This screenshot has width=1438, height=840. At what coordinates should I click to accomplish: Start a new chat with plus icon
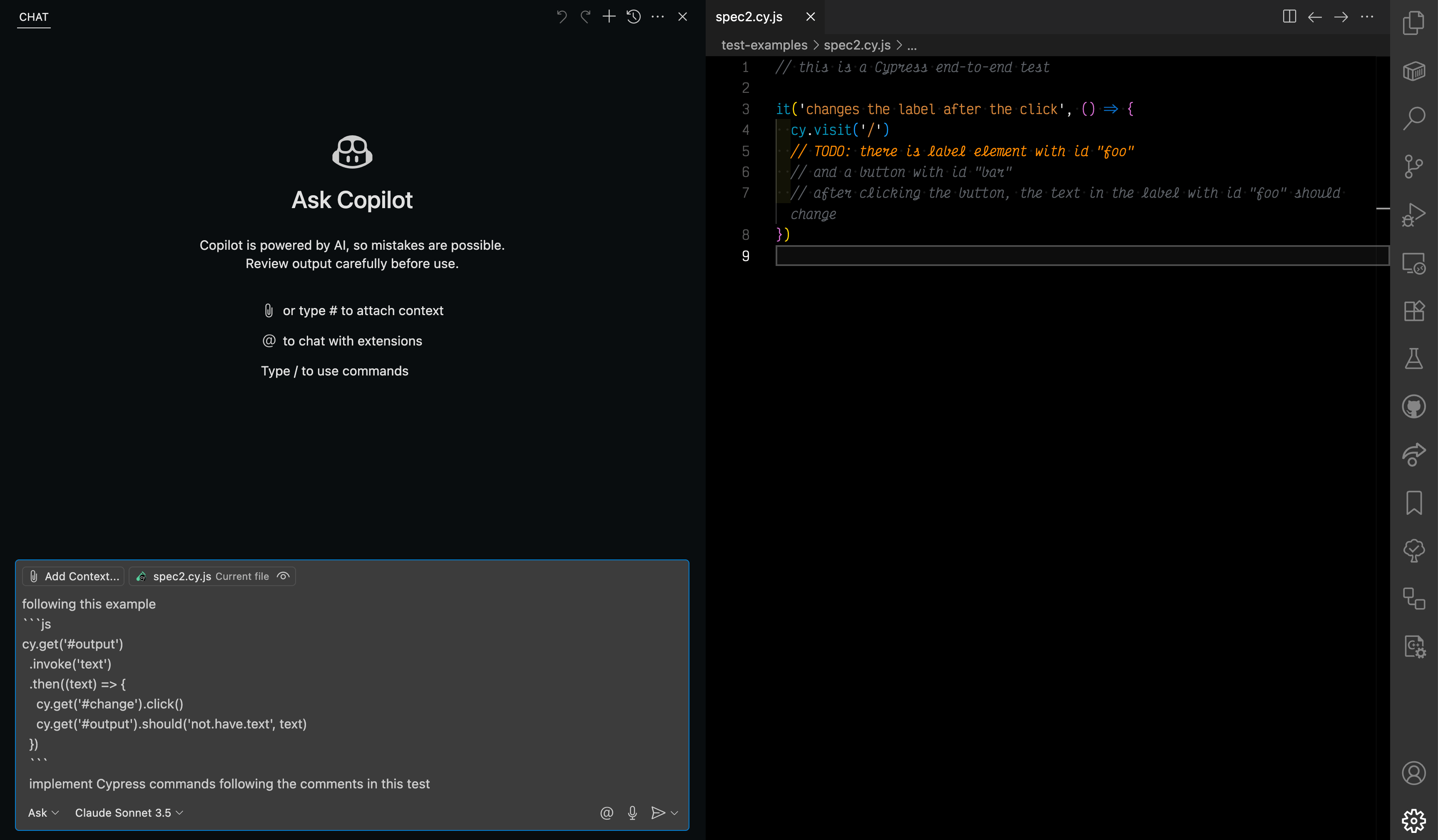pos(609,17)
